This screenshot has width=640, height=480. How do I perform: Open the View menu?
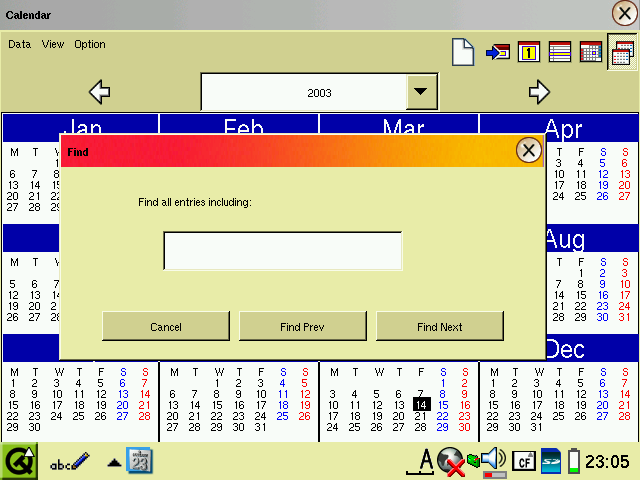(x=53, y=44)
